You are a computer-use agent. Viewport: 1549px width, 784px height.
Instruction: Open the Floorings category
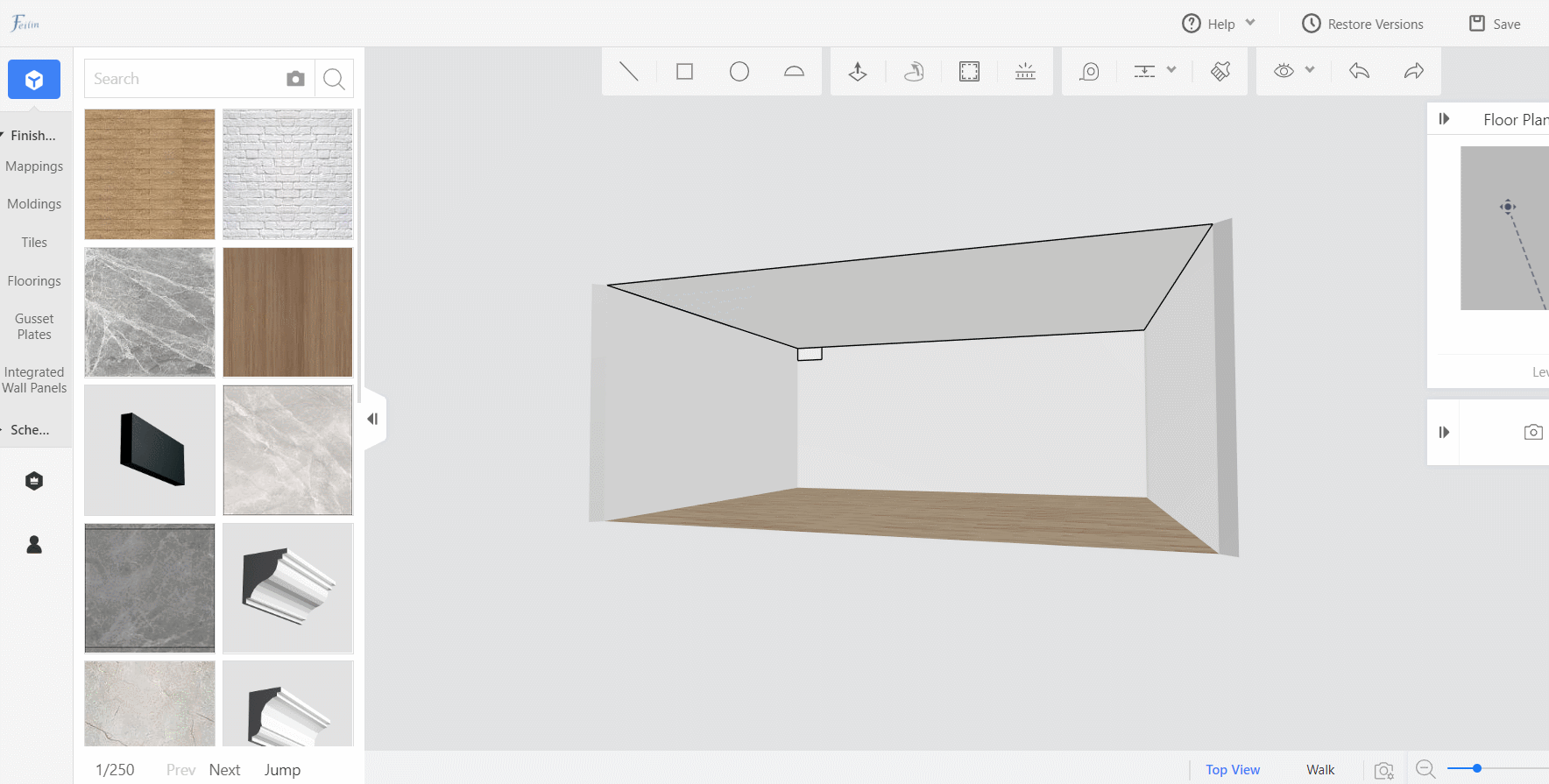click(x=34, y=281)
